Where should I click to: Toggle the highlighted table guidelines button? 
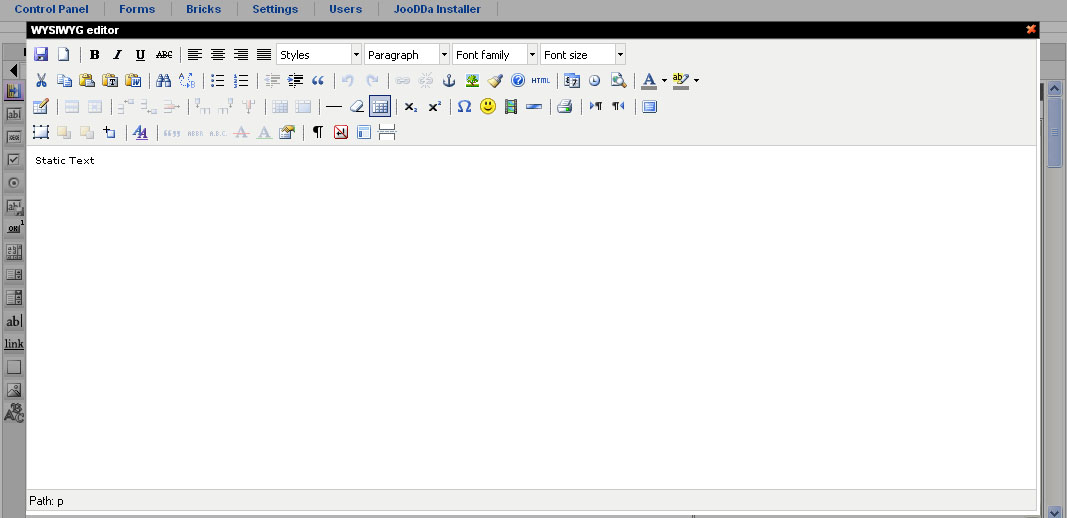coord(380,106)
